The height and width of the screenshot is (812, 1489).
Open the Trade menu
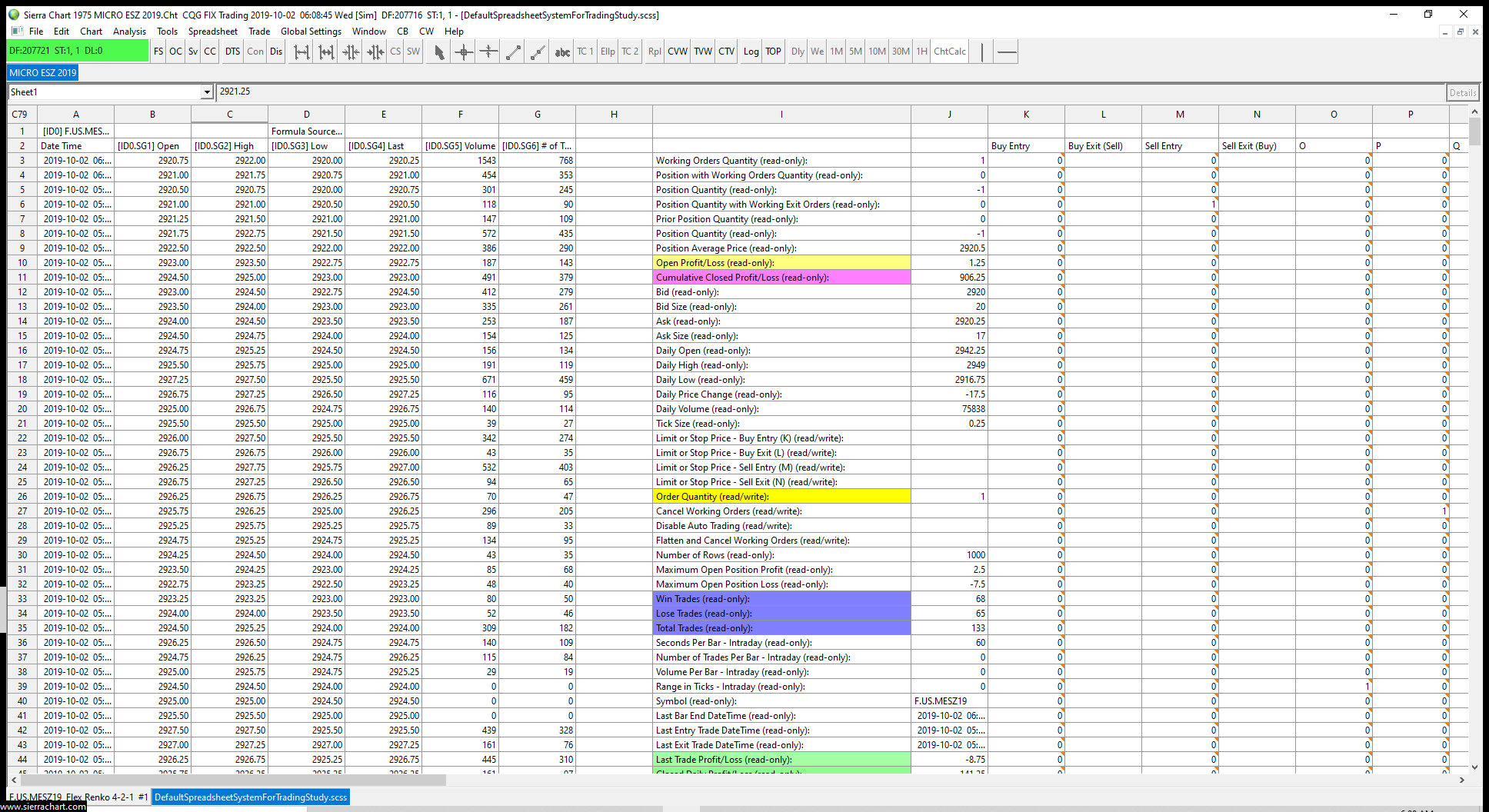tap(259, 32)
